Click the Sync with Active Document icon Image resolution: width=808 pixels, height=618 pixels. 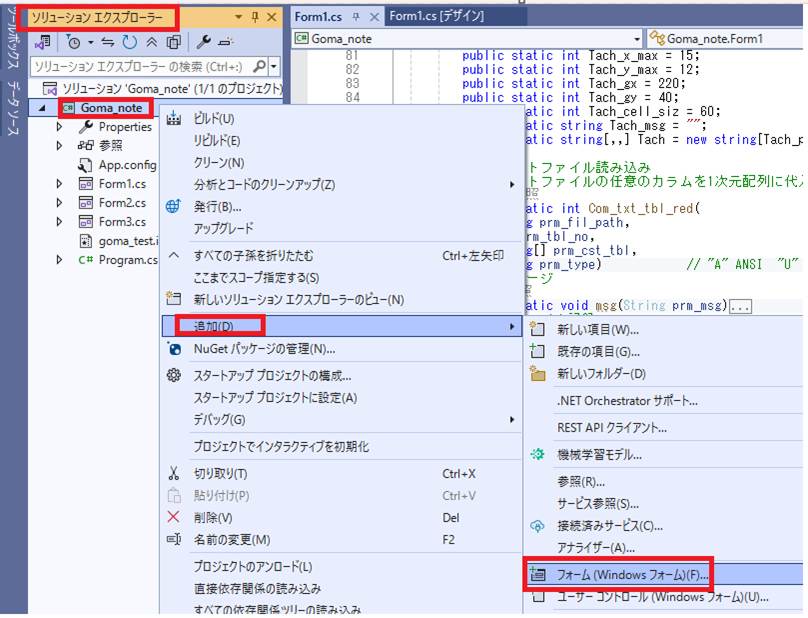109,42
